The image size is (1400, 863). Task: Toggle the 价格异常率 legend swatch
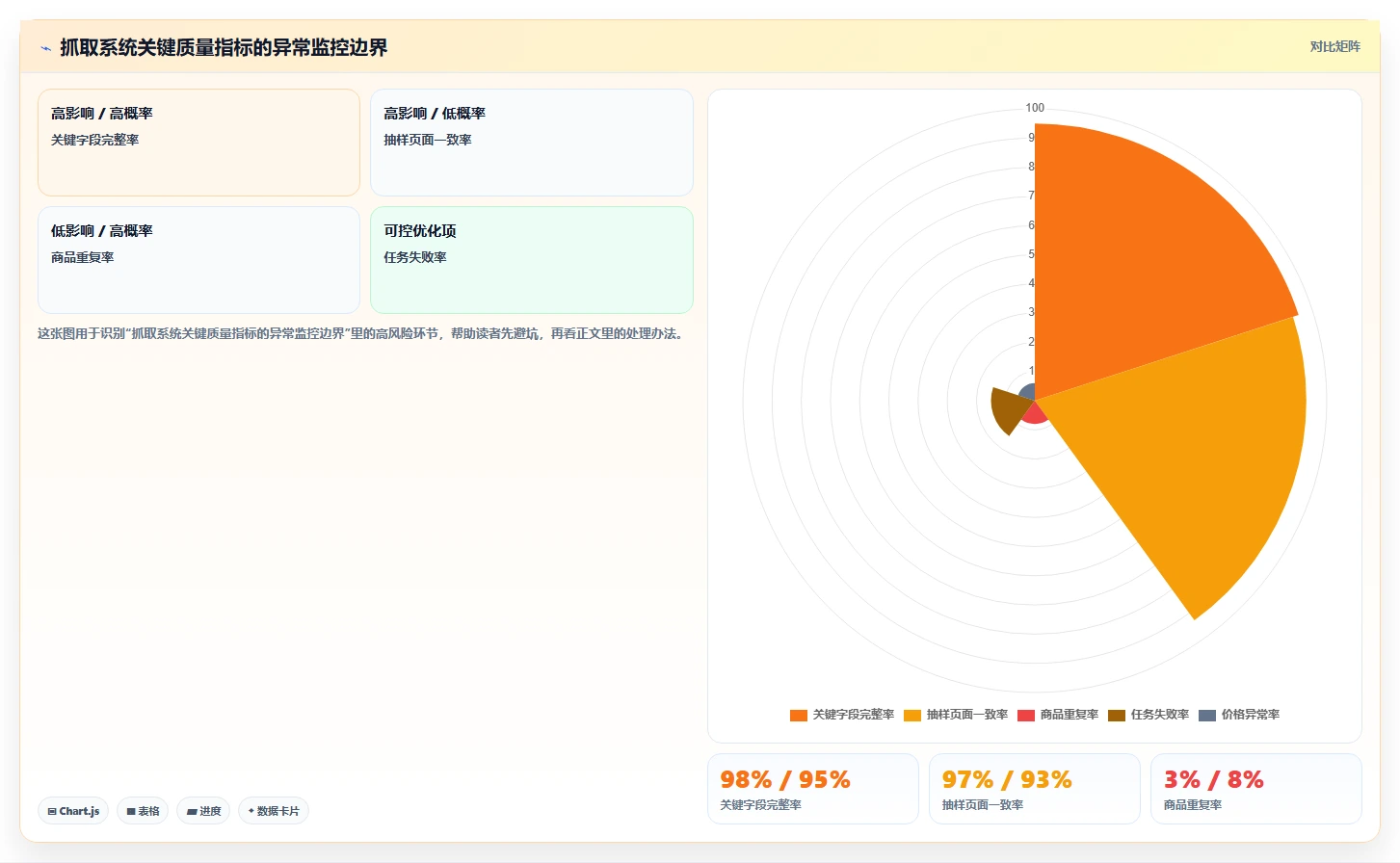(1206, 715)
